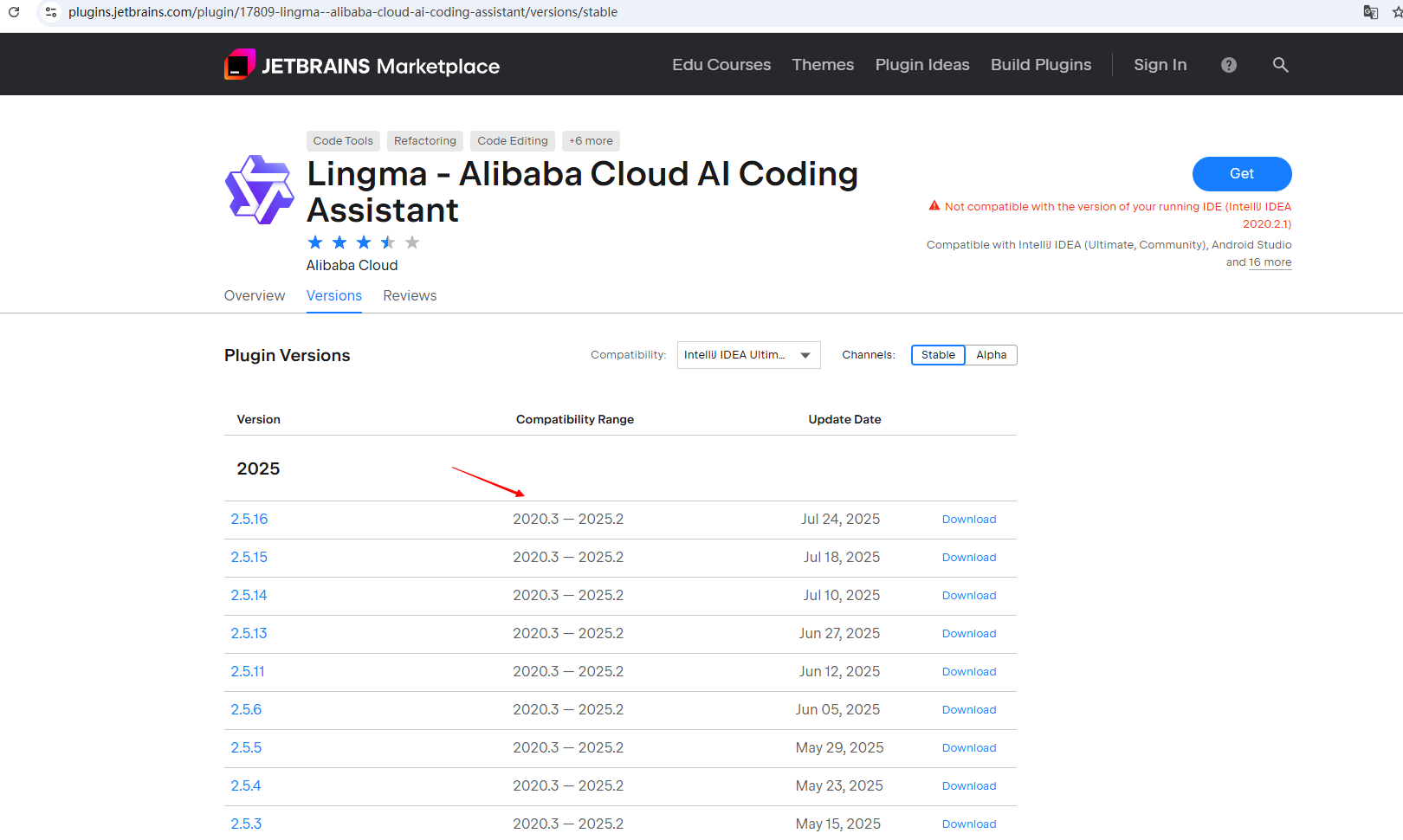Image resolution: width=1403 pixels, height=840 pixels.
Task: Open version 2.5.14 link
Action: point(249,596)
